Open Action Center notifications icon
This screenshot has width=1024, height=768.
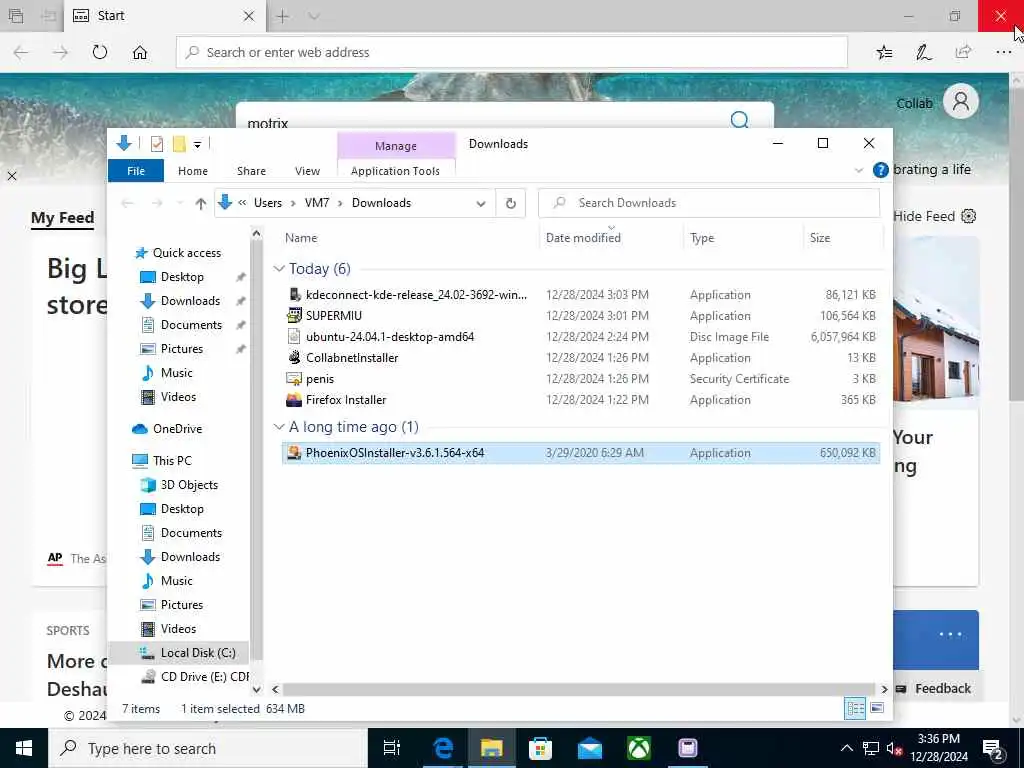[993, 748]
